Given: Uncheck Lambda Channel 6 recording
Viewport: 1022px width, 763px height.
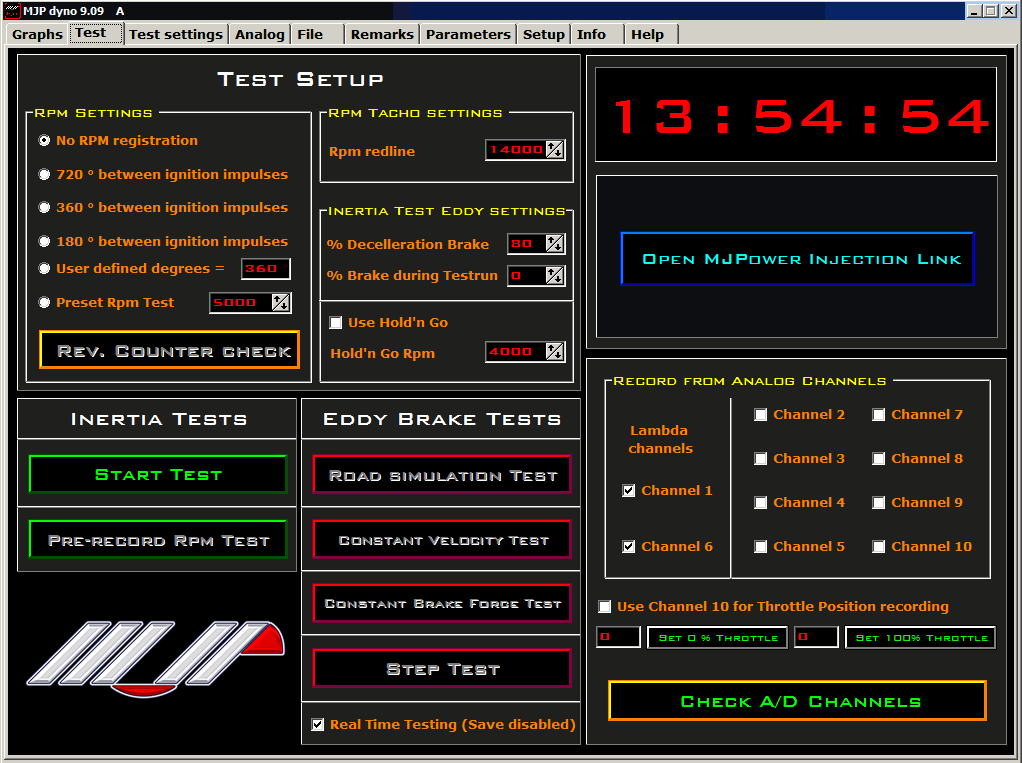Looking at the screenshot, I should pos(628,547).
